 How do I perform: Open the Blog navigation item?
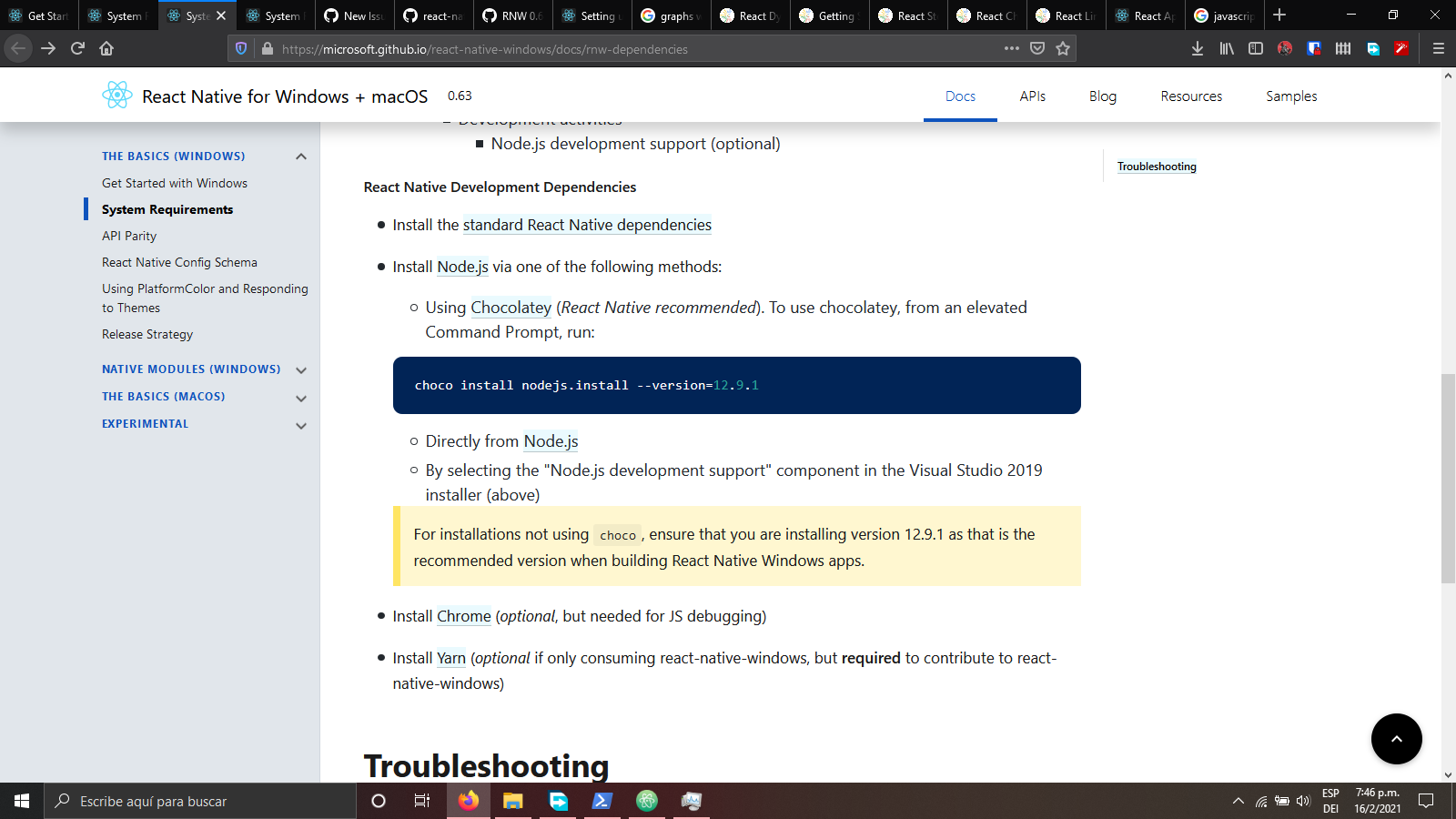[x=1103, y=96]
